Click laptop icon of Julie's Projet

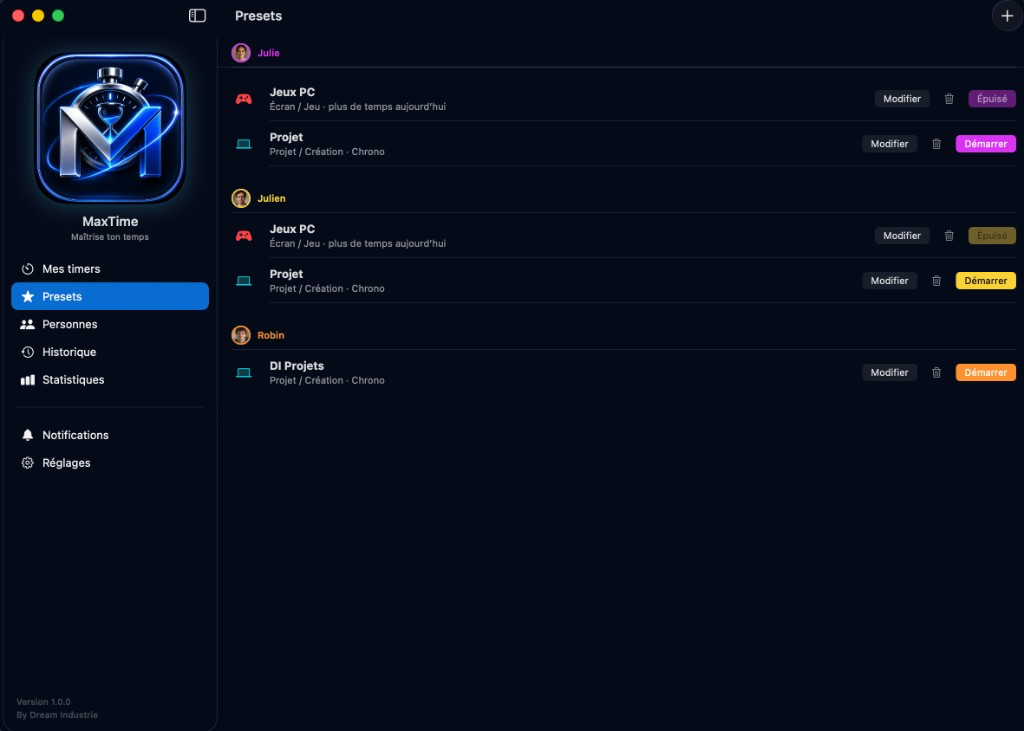coord(244,144)
